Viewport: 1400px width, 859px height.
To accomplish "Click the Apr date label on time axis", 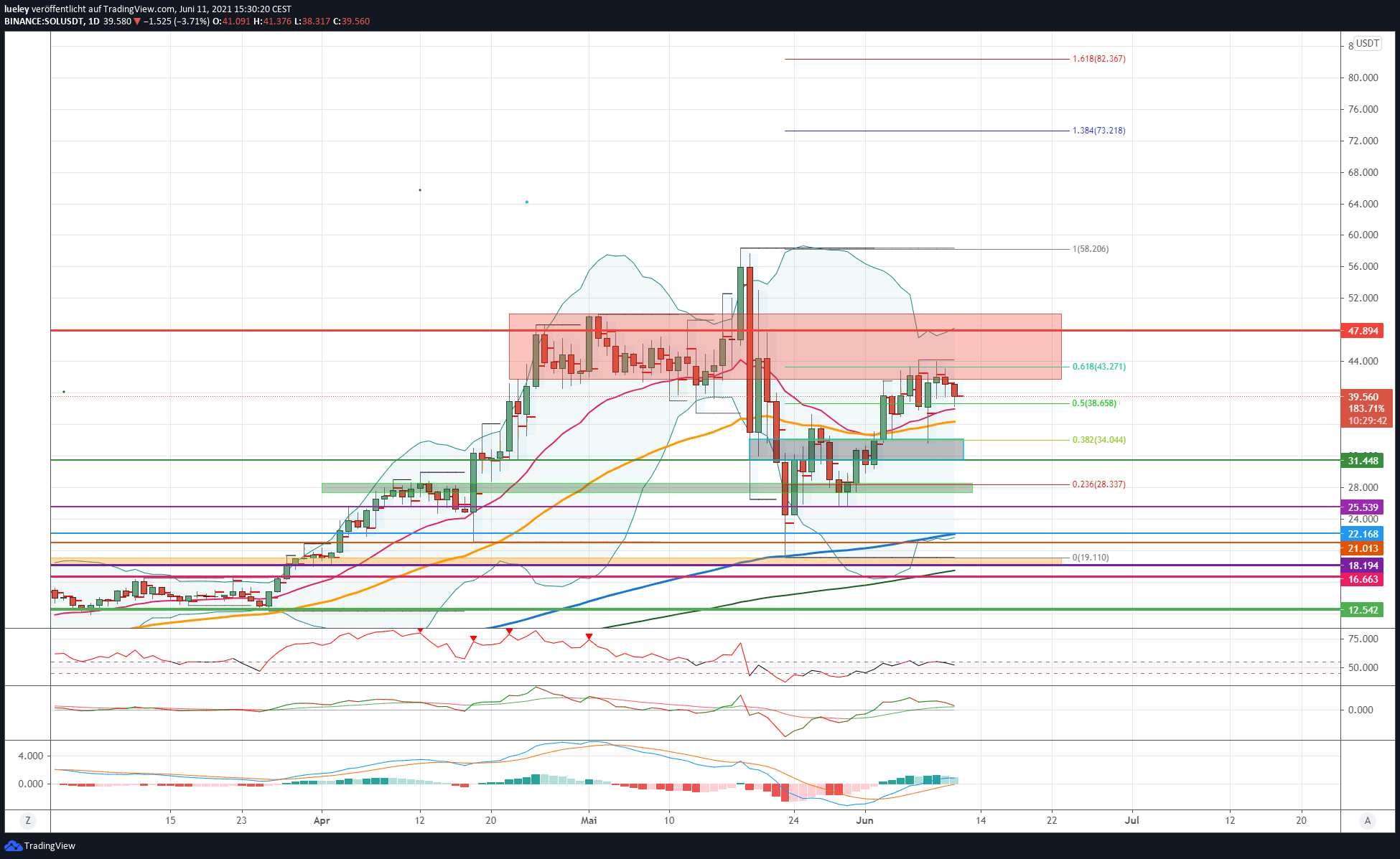I will [322, 820].
